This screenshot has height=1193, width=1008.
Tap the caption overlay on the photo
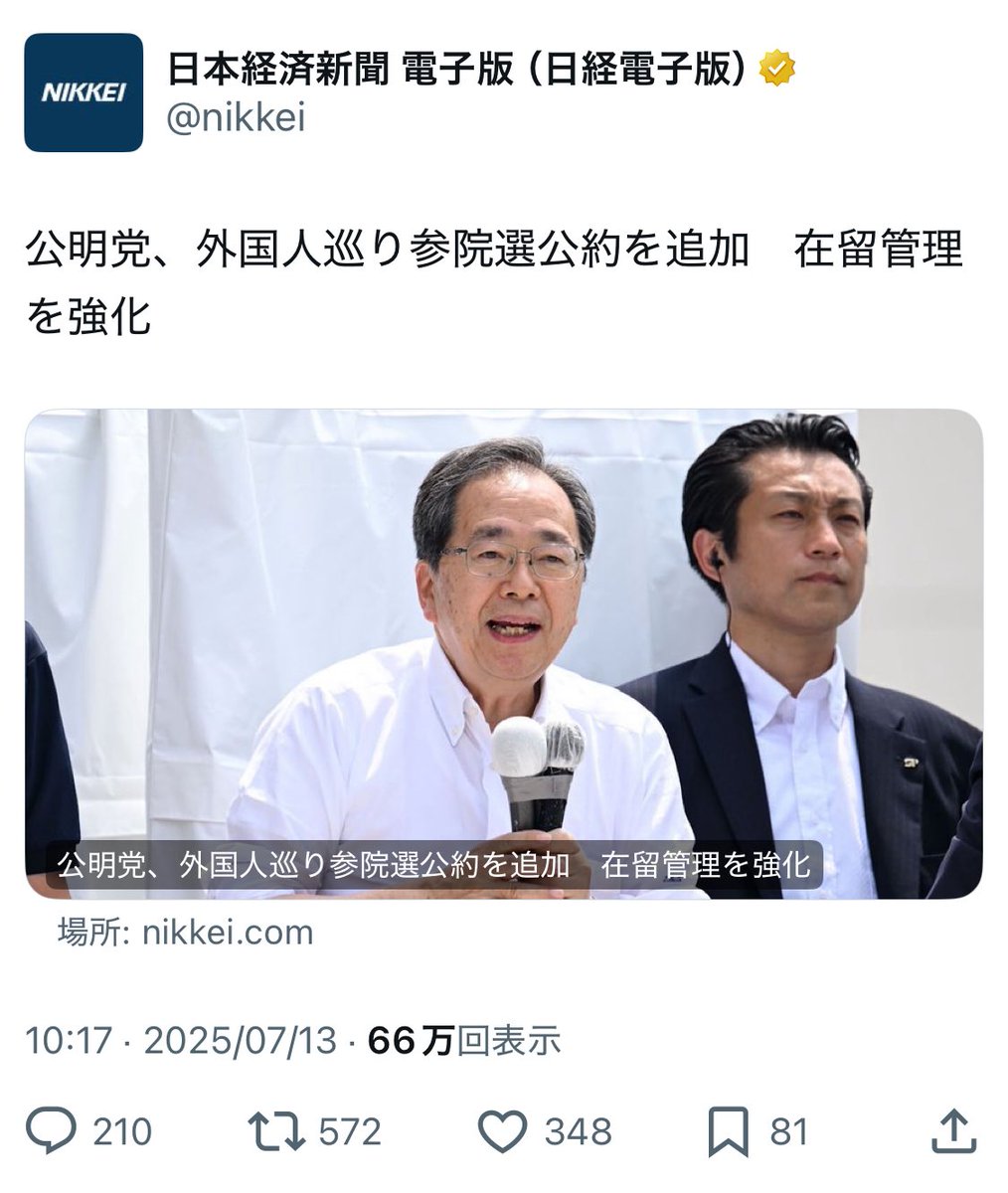tap(434, 864)
